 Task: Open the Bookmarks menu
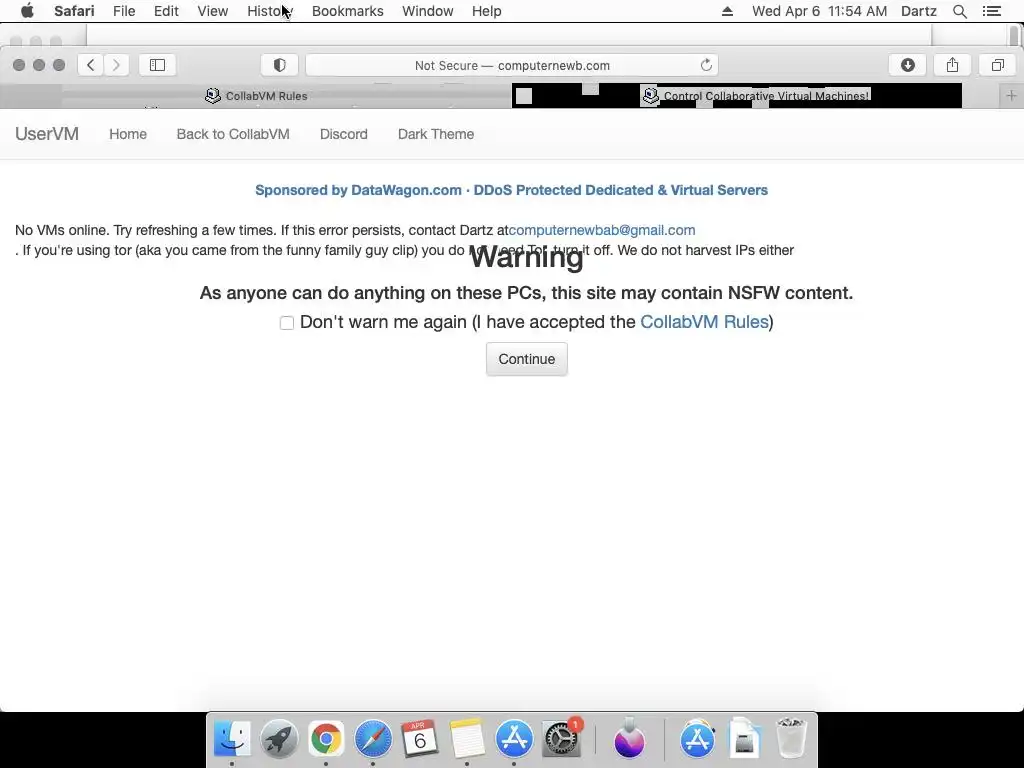coord(347,11)
